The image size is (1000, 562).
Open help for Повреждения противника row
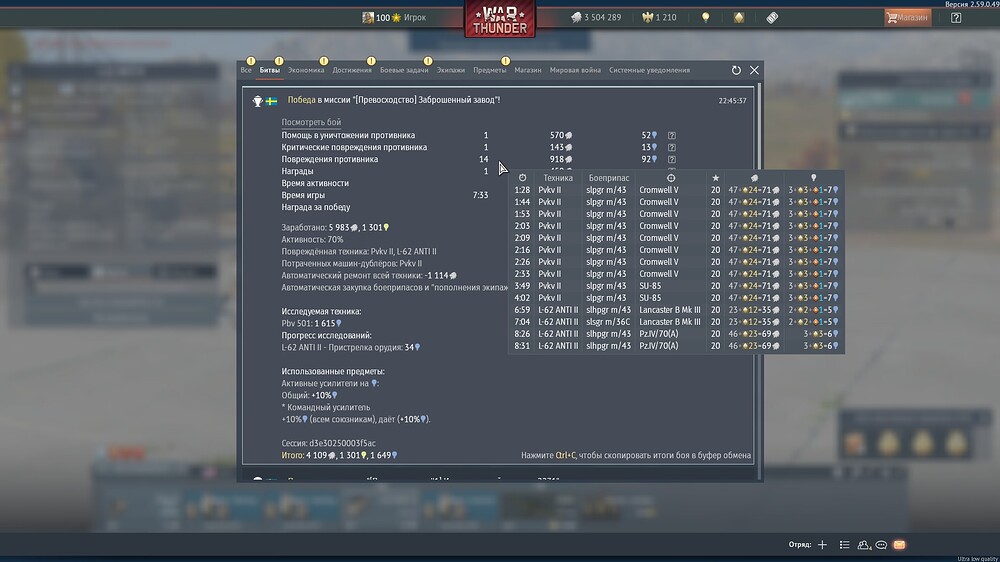coord(672,159)
